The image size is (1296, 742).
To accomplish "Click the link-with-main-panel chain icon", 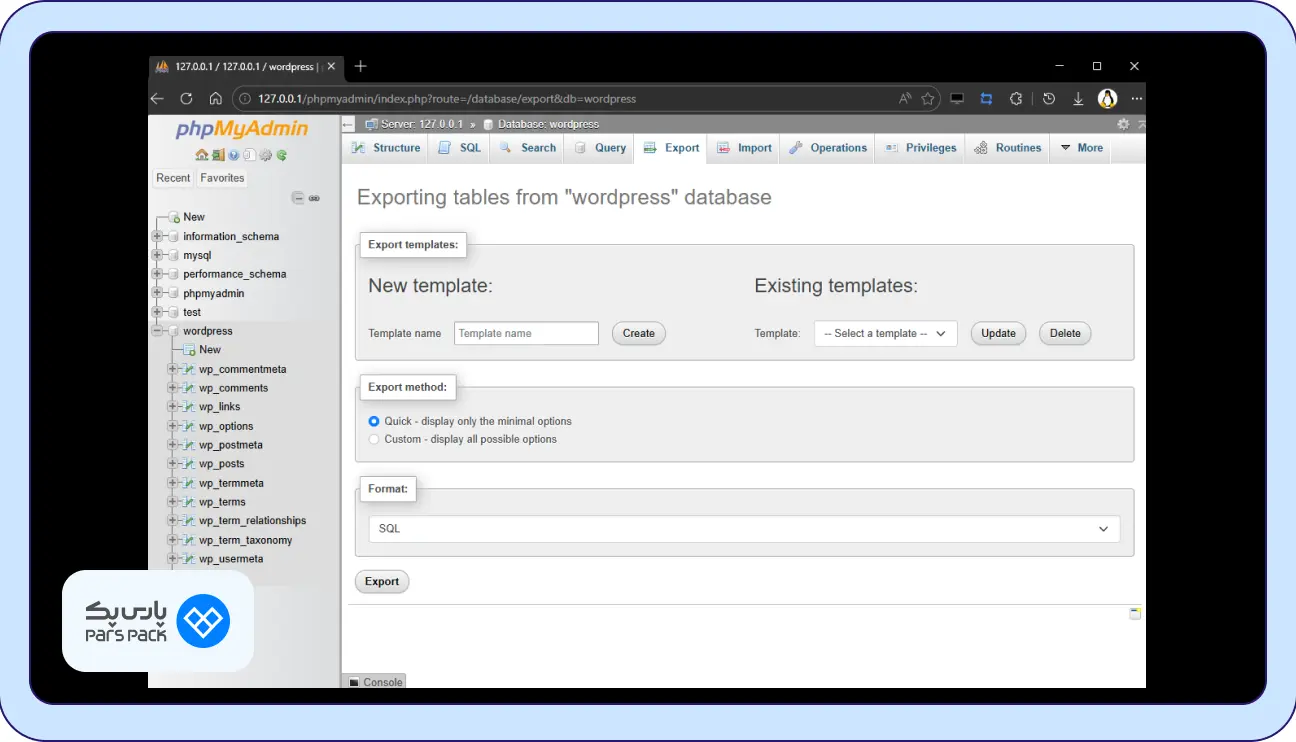I will click(314, 198).
